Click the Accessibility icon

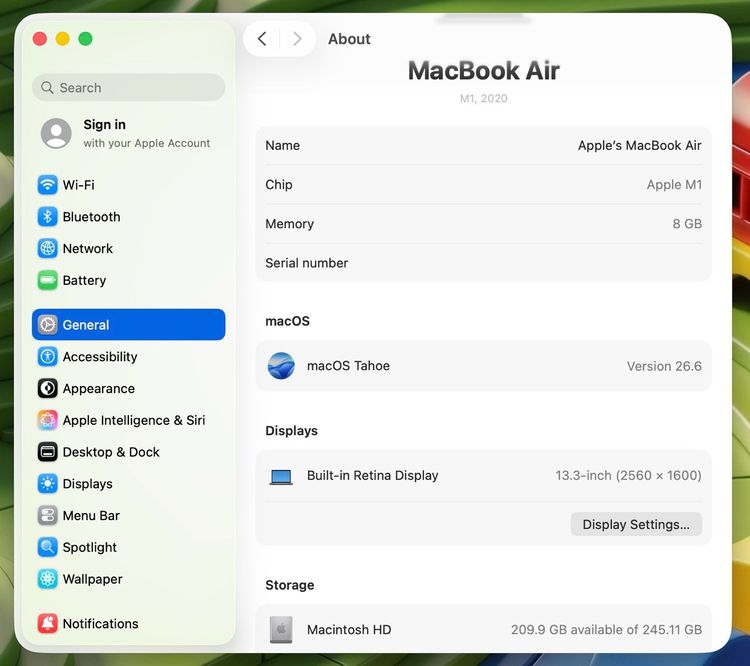47,356
